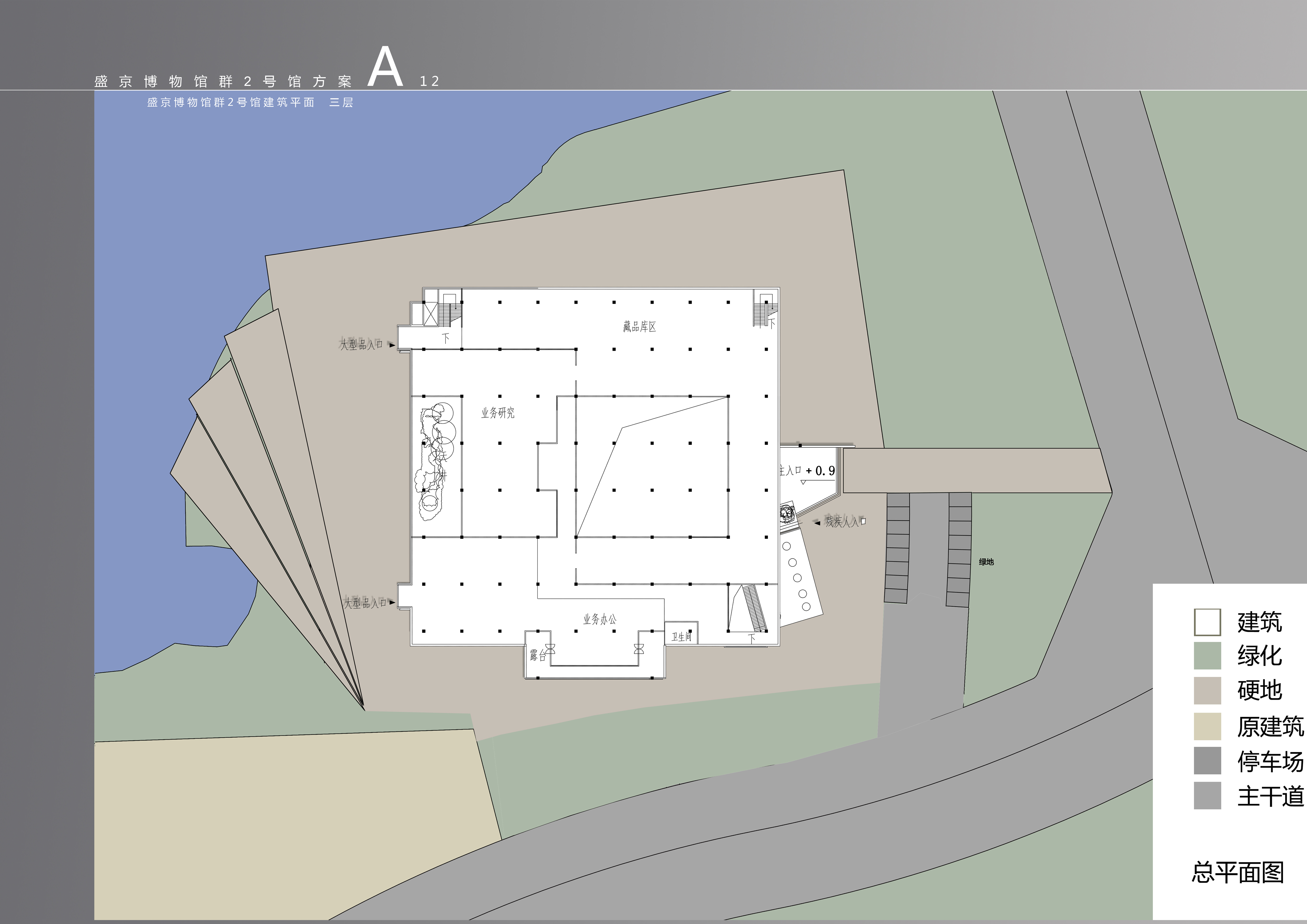This screenshot has width=1307, height=924.
Task: Click the legend label text 硬地
Action: pos(1259,690)
